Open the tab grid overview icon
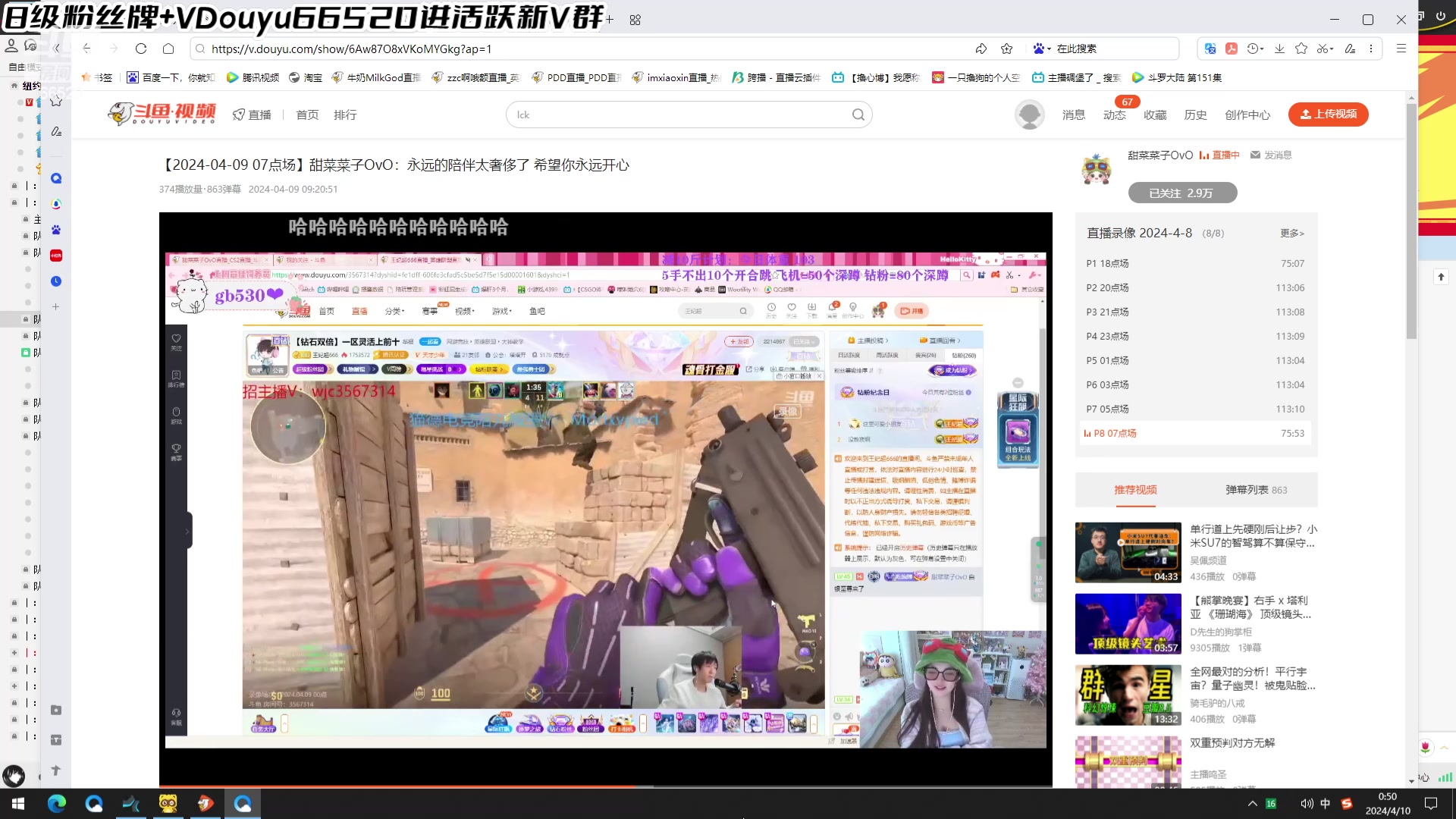 pyautogui.click(x=635, y=20)
